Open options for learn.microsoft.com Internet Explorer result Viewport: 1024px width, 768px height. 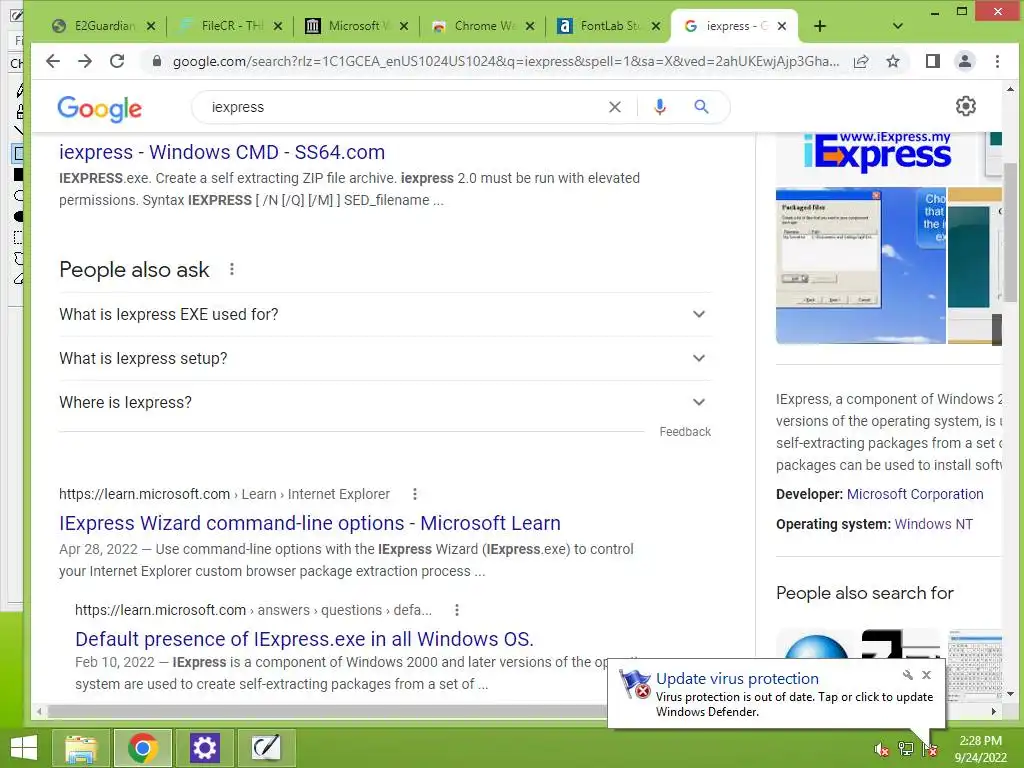(x=415, y=494)
